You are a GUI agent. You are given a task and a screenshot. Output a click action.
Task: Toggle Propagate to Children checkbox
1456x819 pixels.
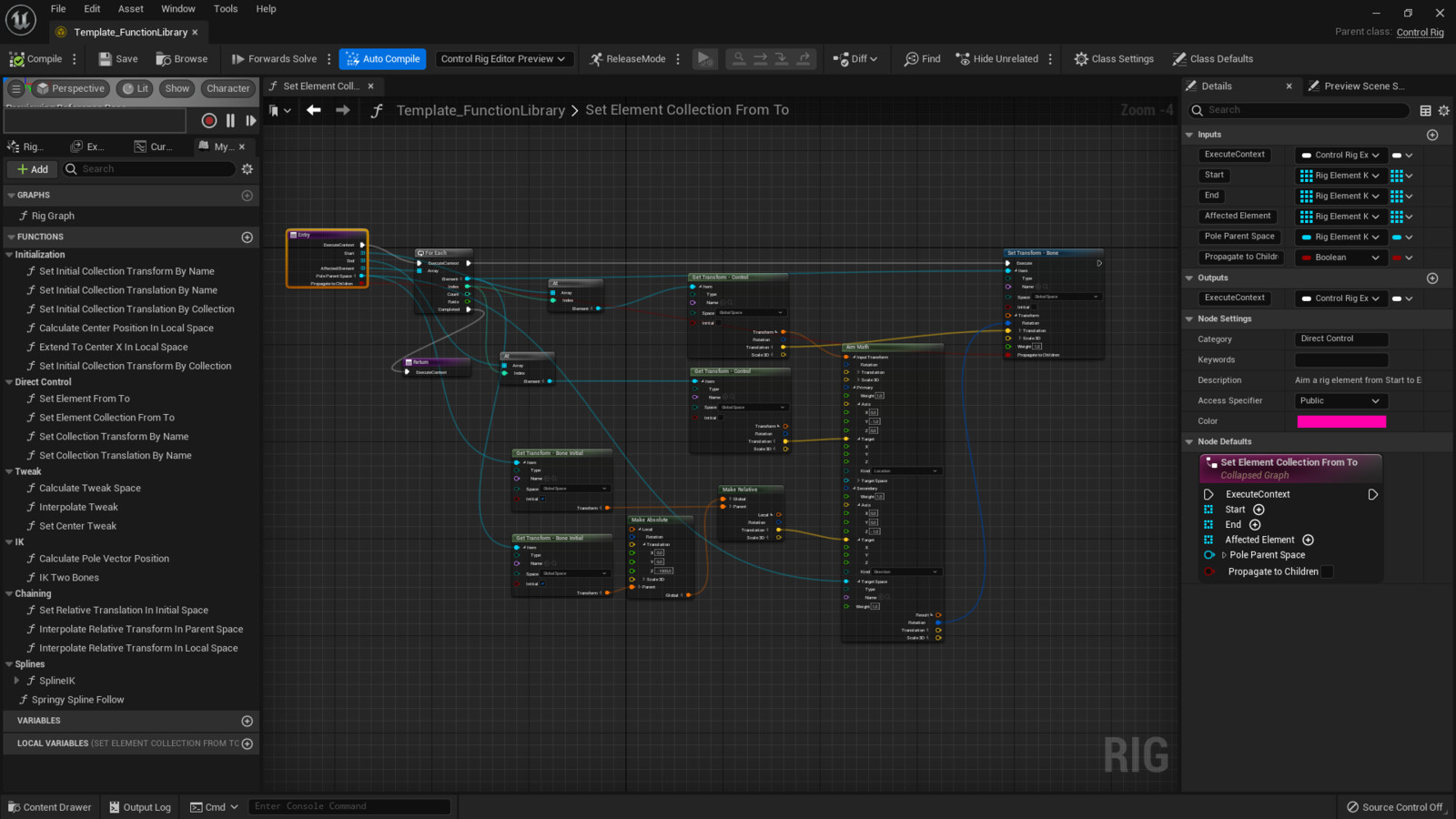(1327, 571)
